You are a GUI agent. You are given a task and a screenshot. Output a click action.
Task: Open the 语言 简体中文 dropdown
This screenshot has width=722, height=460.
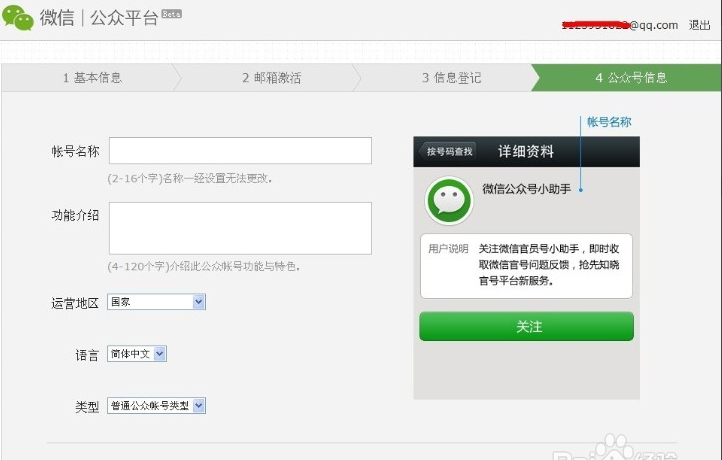(x=137, y=354)
